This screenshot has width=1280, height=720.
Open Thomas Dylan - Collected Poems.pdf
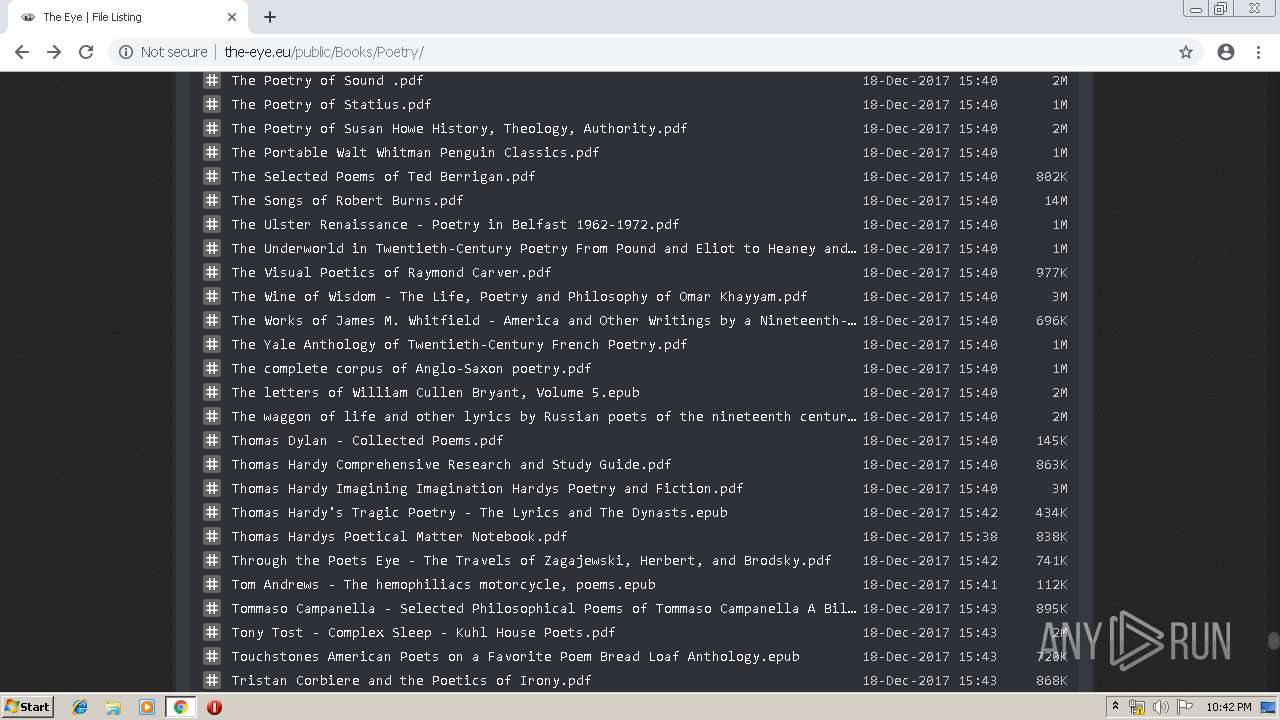(x=367, y=440)
